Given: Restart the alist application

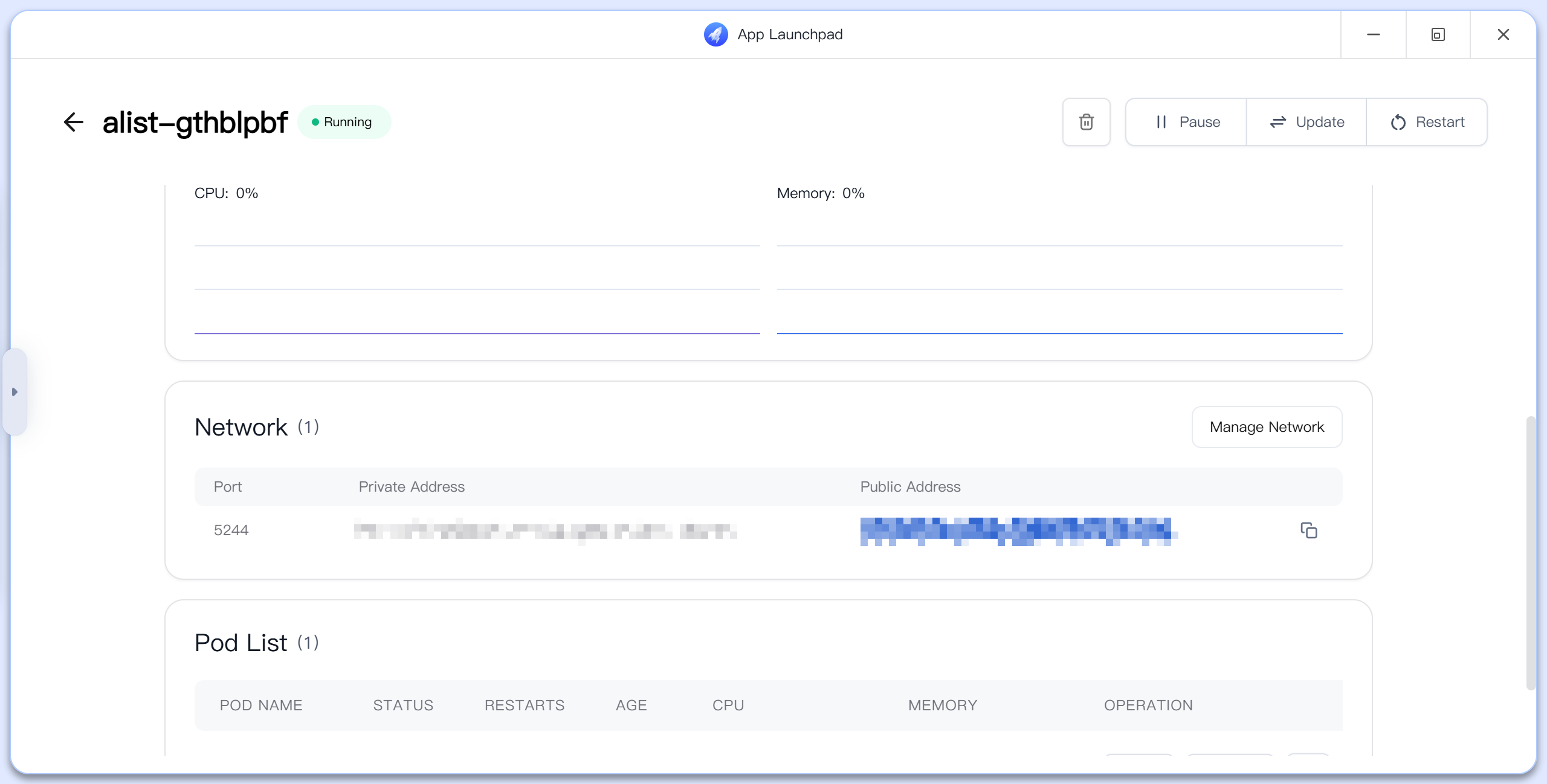Looking at the screenshot, I should pos(1427,122).
